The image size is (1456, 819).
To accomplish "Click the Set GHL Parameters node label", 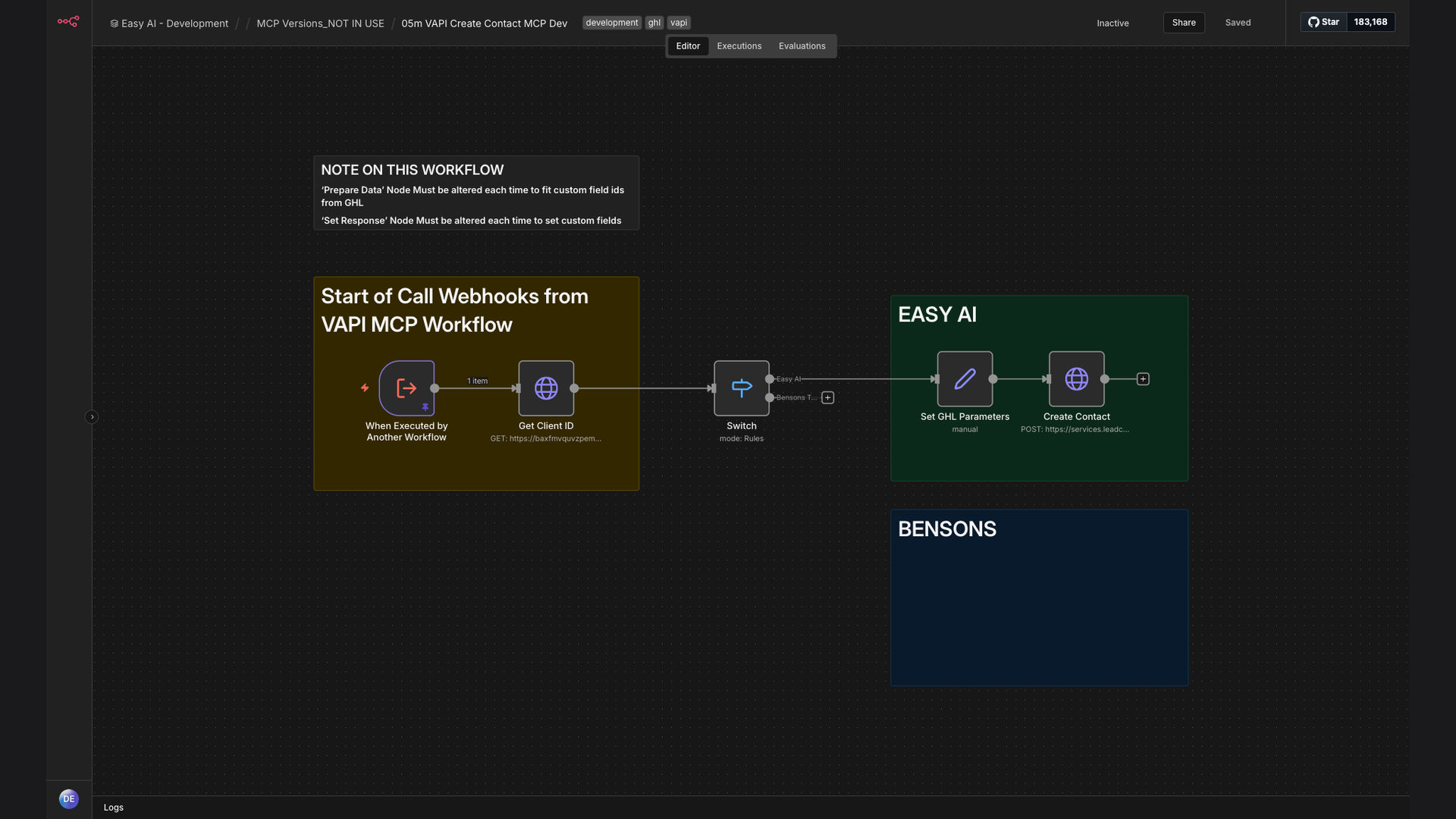I will tap(965, 416).
